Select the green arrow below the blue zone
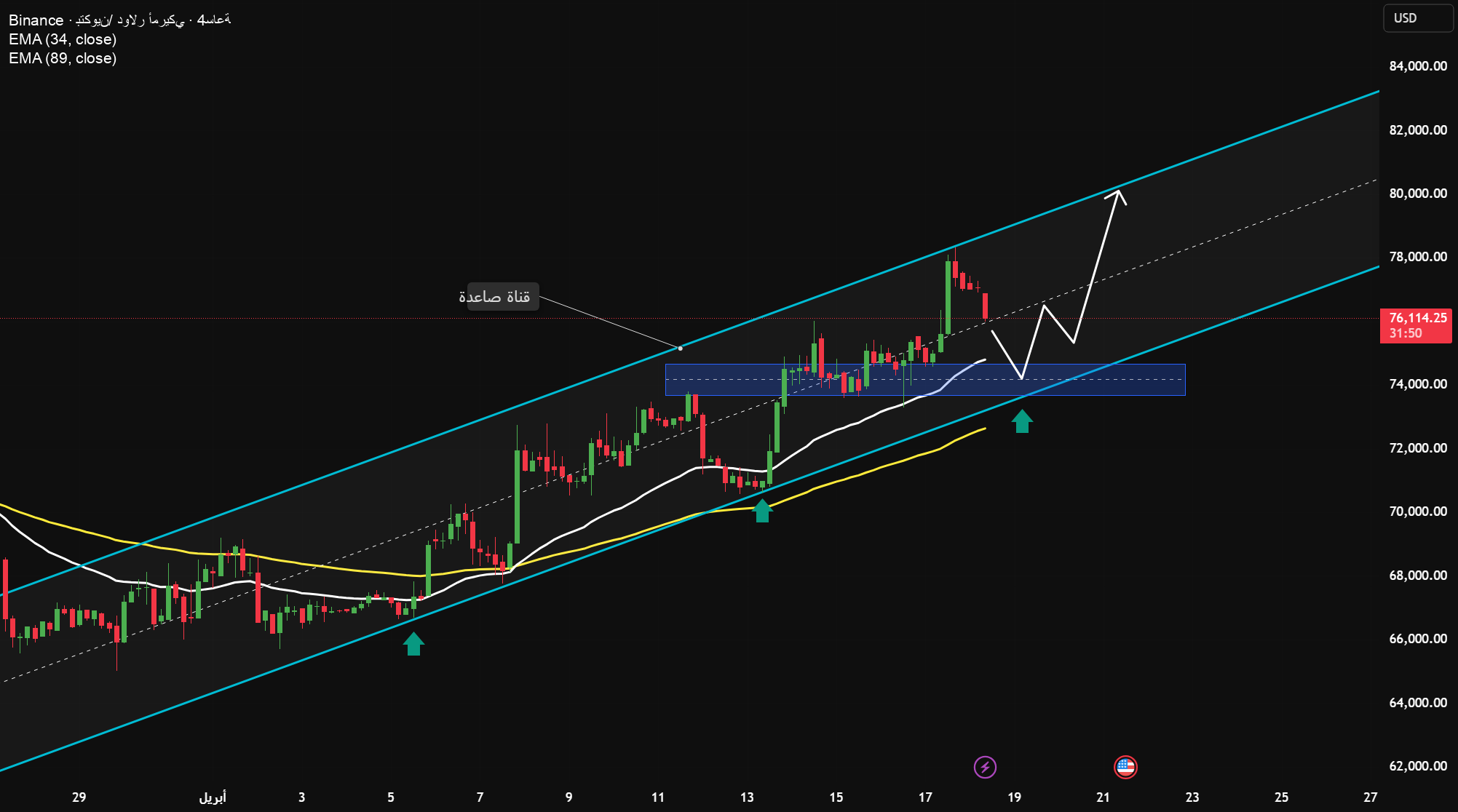This screenshot has height=812, width=1458. click(x=1022, y=421)
